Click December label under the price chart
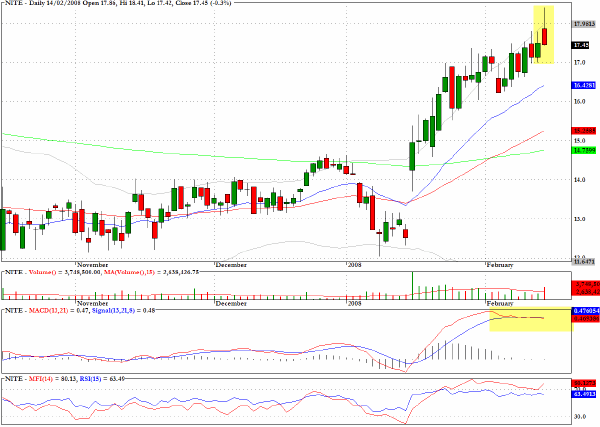Screen dimensions: 600x427 pyautogui.click(x=231, y=265)
